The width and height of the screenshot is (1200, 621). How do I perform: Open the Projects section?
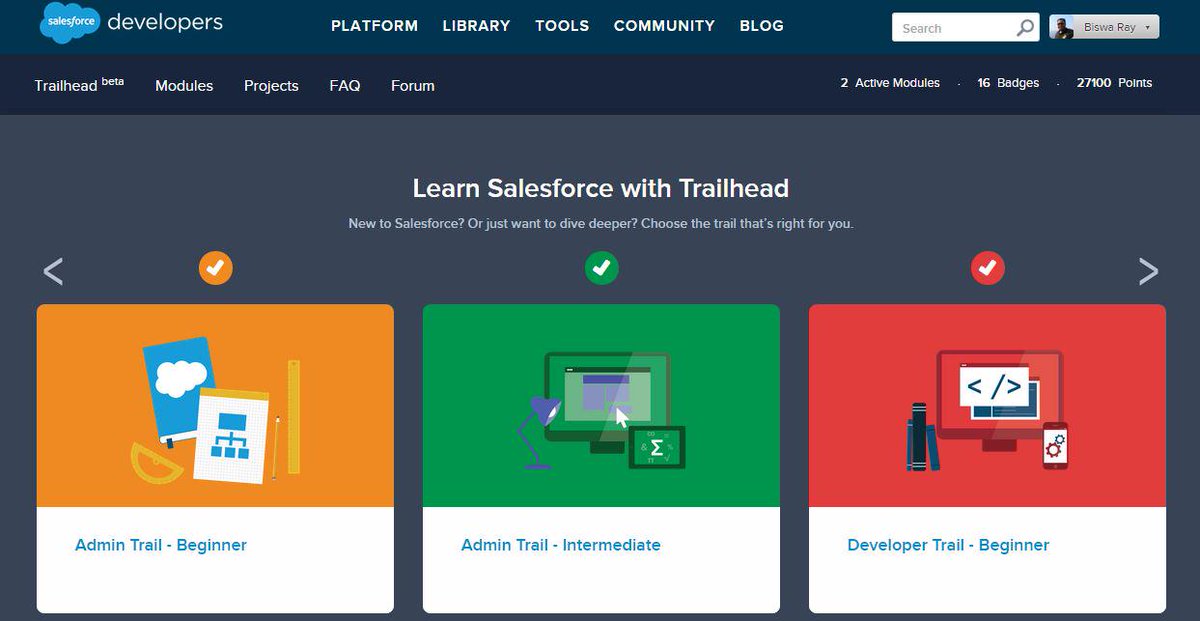pos(271,86)
